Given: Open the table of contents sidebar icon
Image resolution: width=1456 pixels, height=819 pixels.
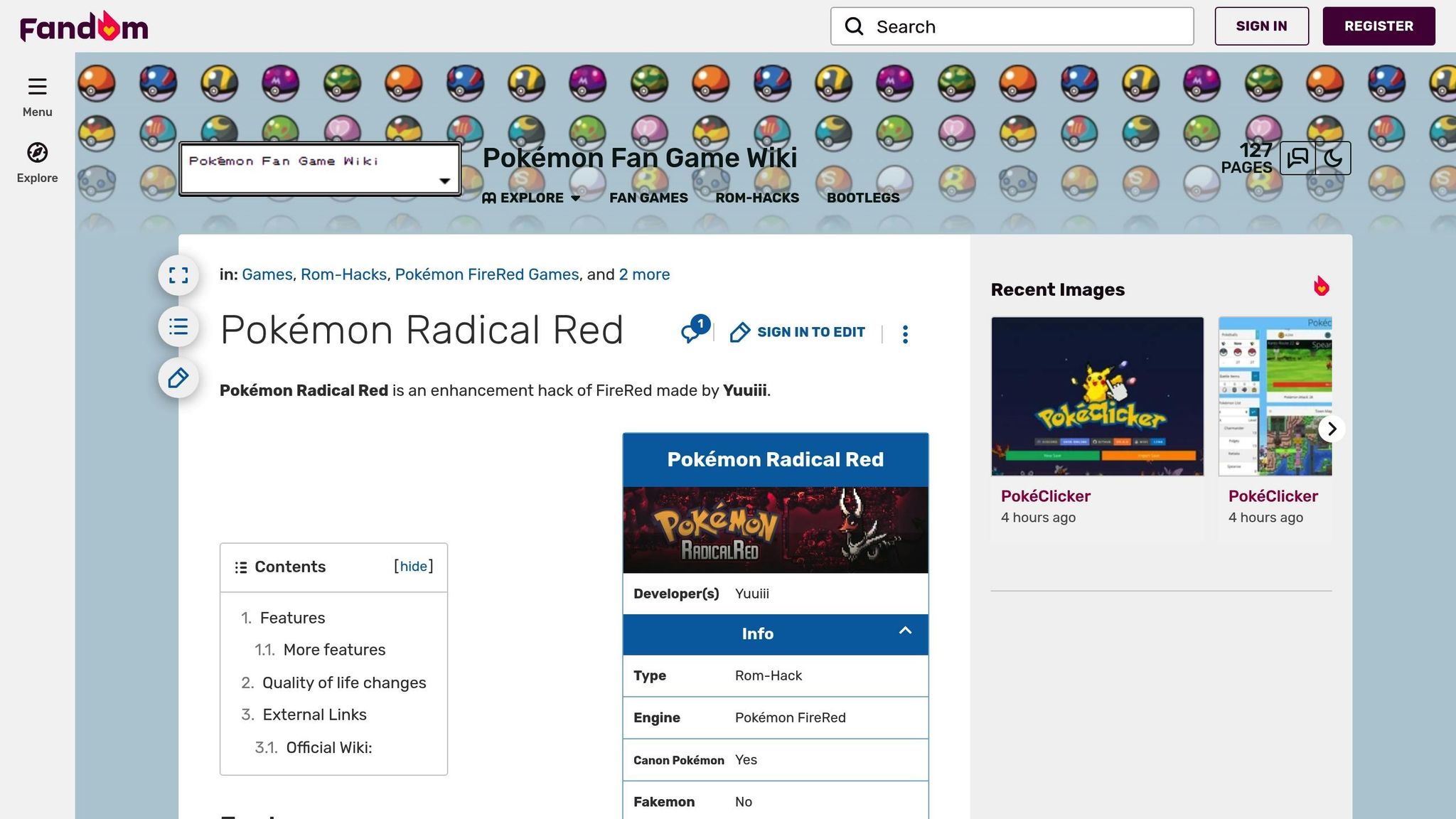Looking at the screenshot, I should coord(178,327).
